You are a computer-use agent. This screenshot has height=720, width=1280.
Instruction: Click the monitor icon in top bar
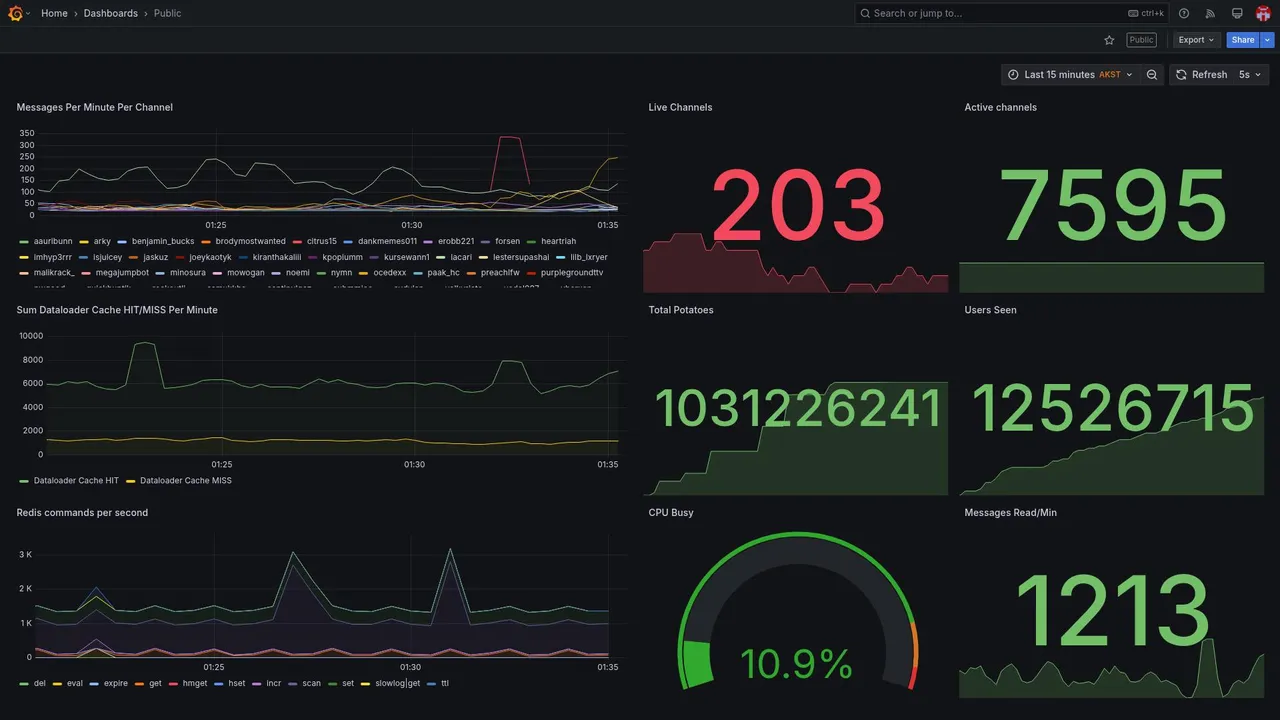[x=1237, y=13]
